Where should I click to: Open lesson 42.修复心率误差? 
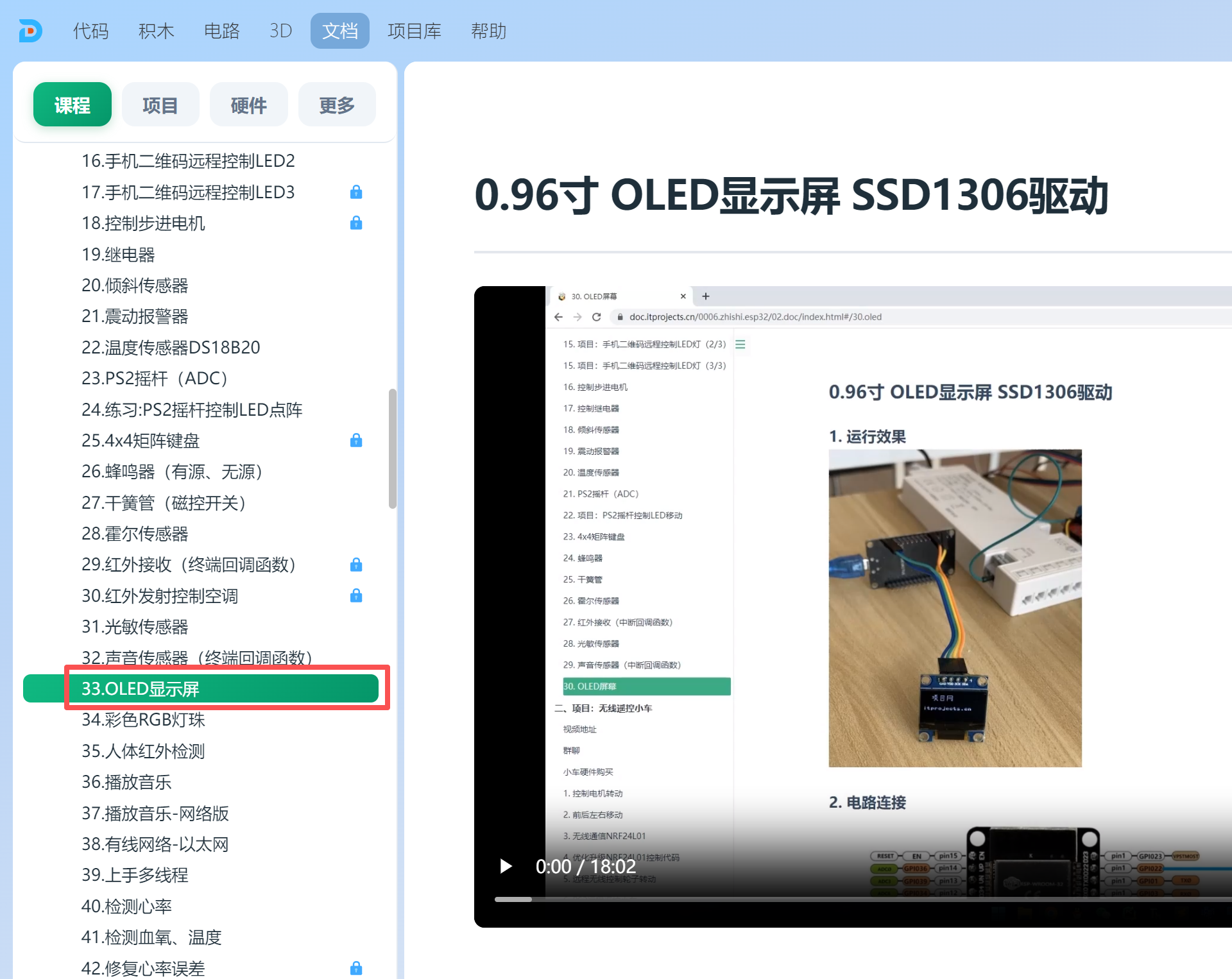pyautogui.click(x=143, y=968)
